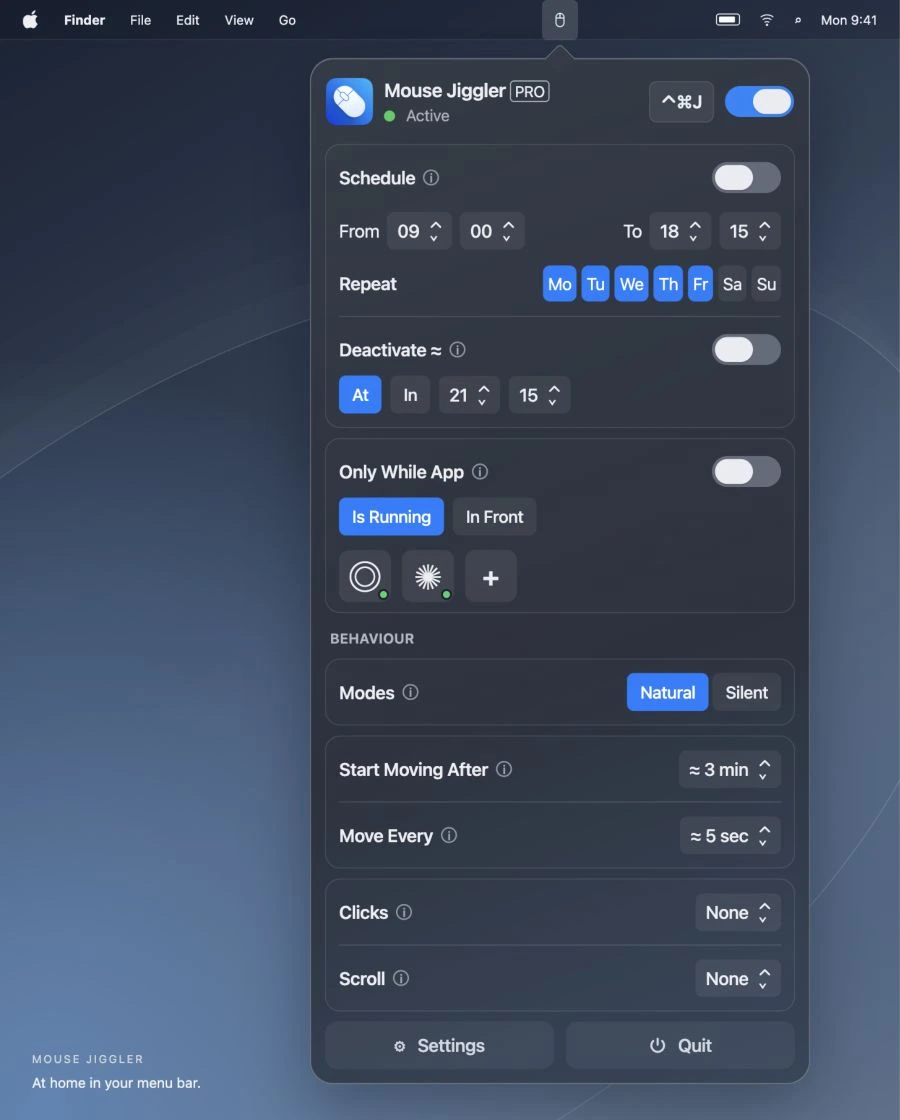
Task: Click the Mouse Jiggler app logo
Action: [349, 101]
